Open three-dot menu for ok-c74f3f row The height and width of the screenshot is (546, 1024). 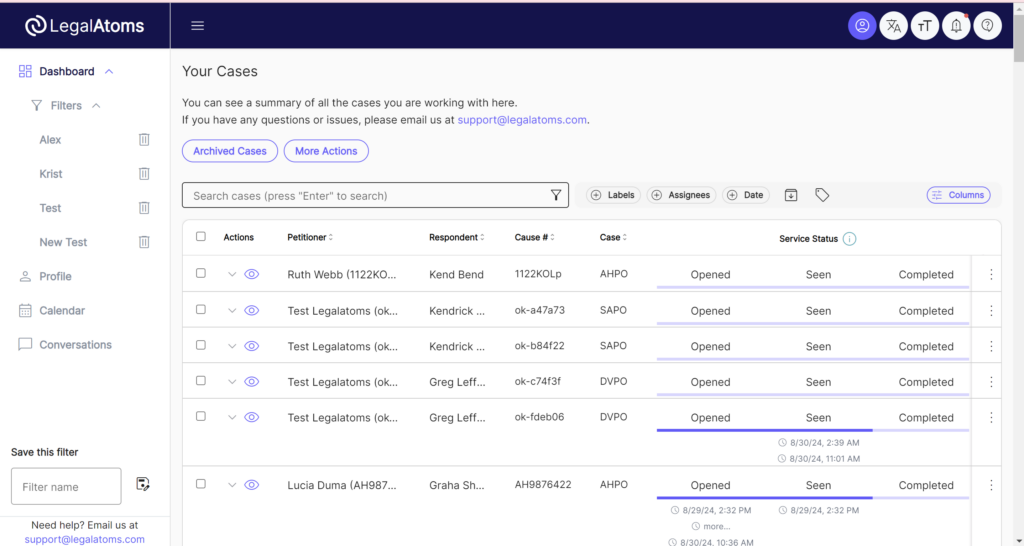pos(991,381)
